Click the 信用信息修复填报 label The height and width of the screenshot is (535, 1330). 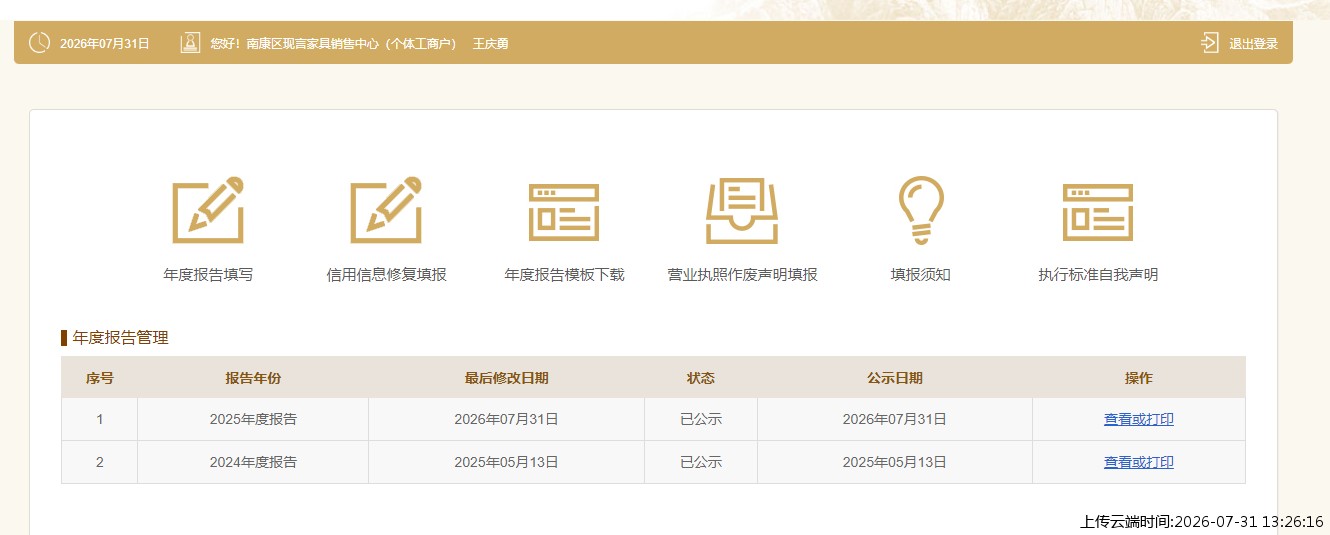[x=386, y=275]
